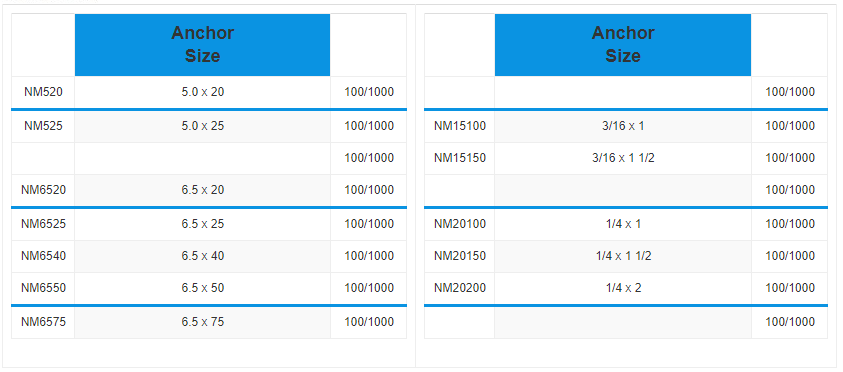Click 100/1000 quantity in NM20200 row

790,288
